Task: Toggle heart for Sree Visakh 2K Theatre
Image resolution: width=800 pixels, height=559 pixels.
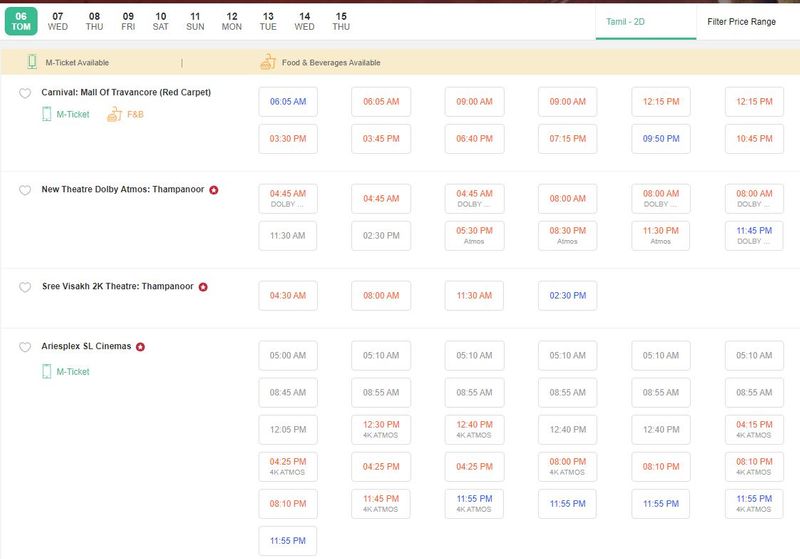Action: [25, 287]
